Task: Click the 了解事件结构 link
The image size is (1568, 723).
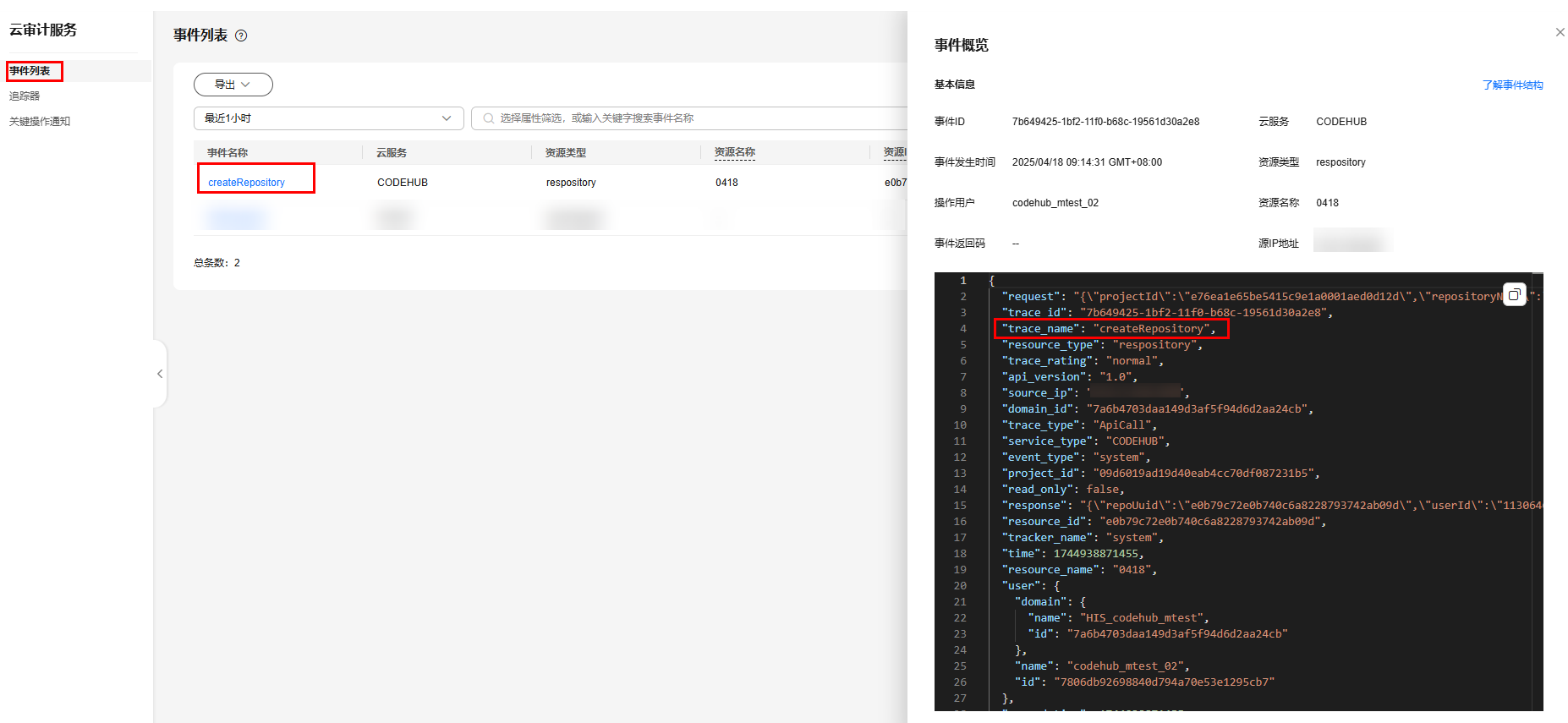Action: [x=1512, y=85]
